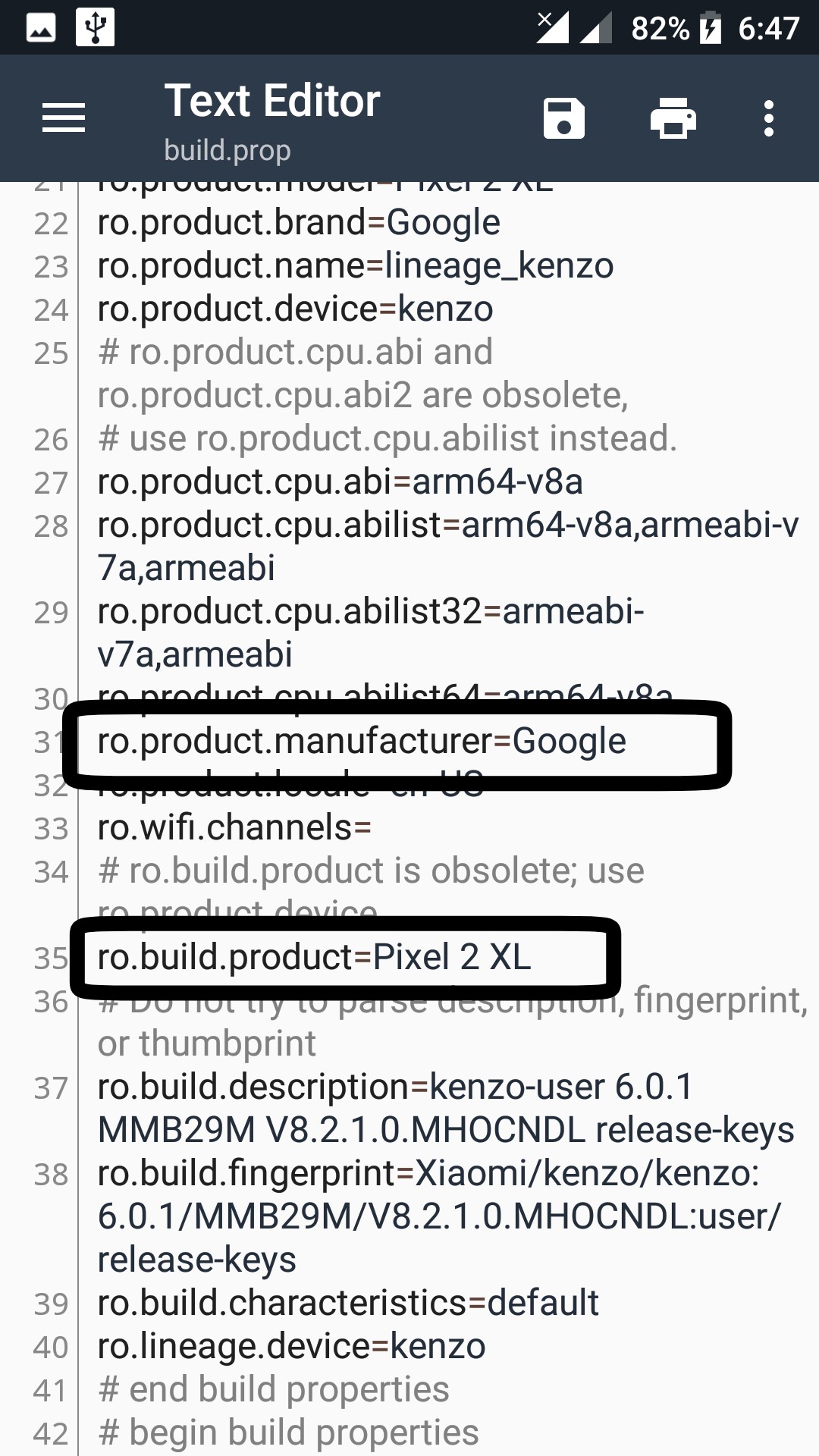Tap the clock showing 6:47
This screenshot has height=1456, width=819.
768,29
